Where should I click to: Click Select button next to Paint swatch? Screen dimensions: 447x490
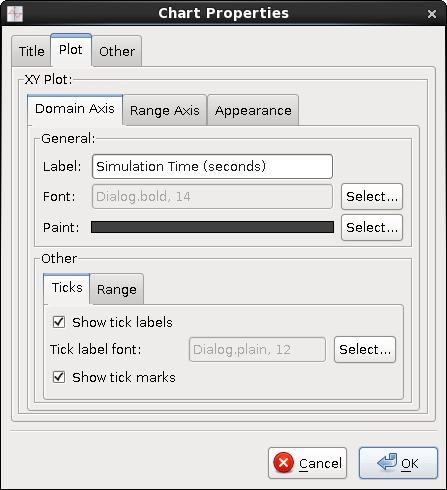[372, 227]
